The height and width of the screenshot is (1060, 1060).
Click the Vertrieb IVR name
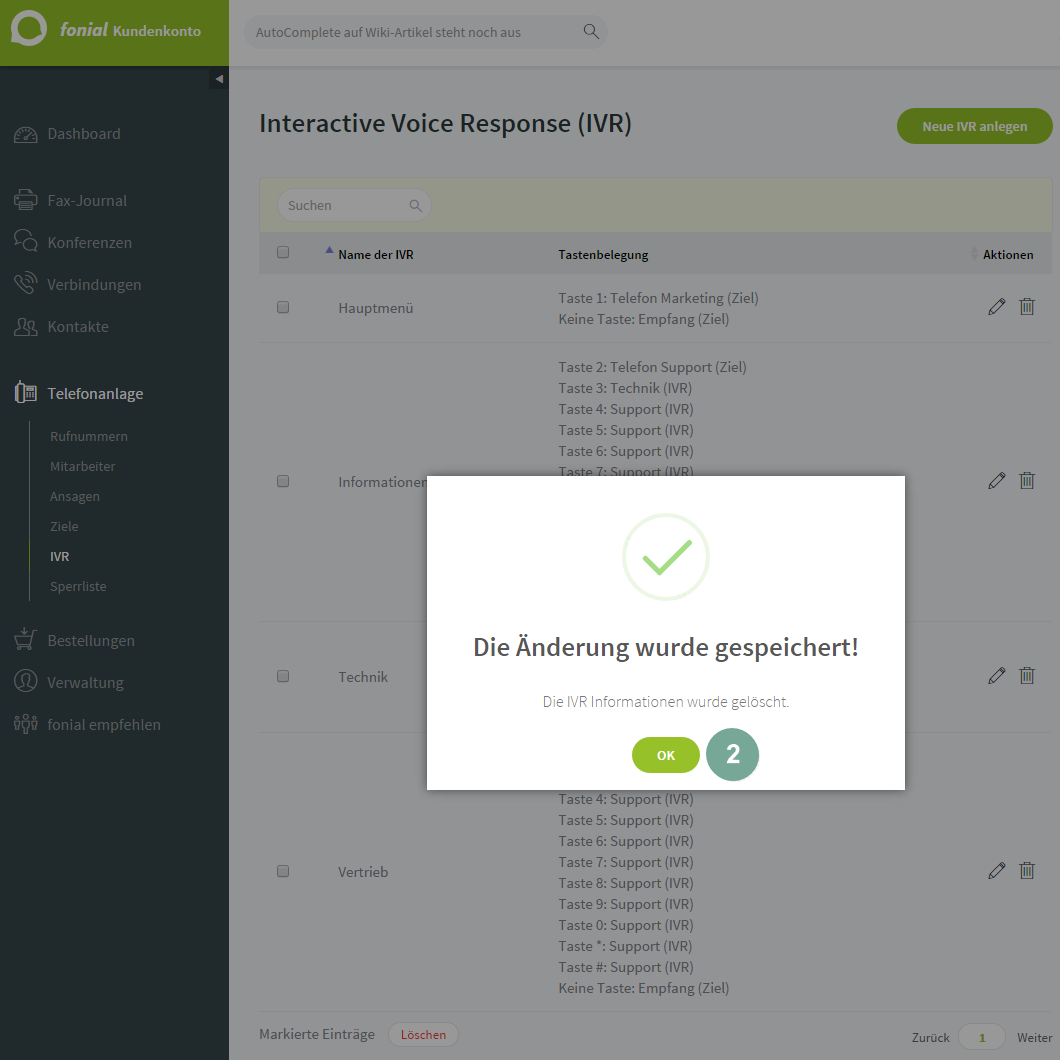(363, 871)
